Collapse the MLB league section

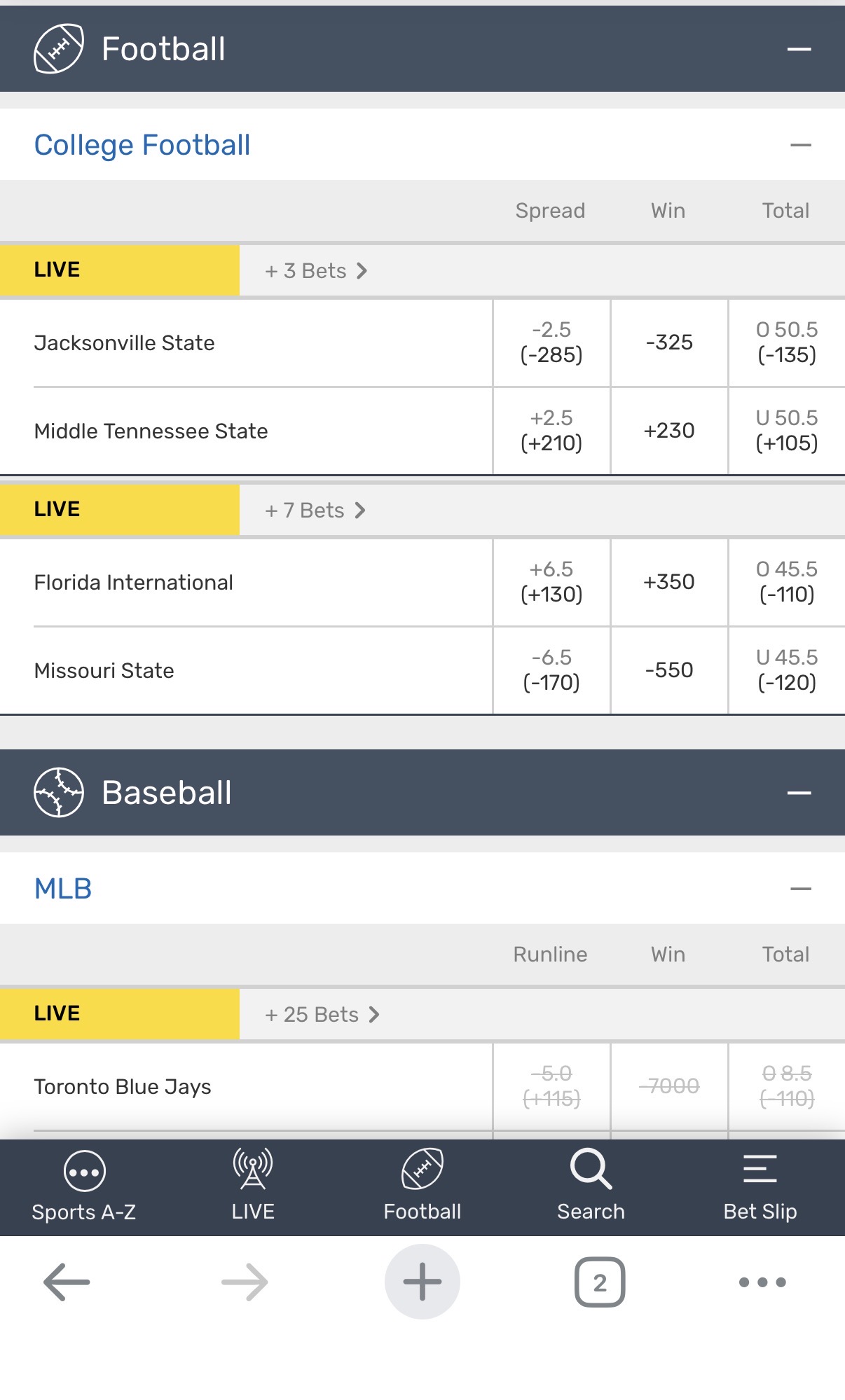tap(800, 889)
